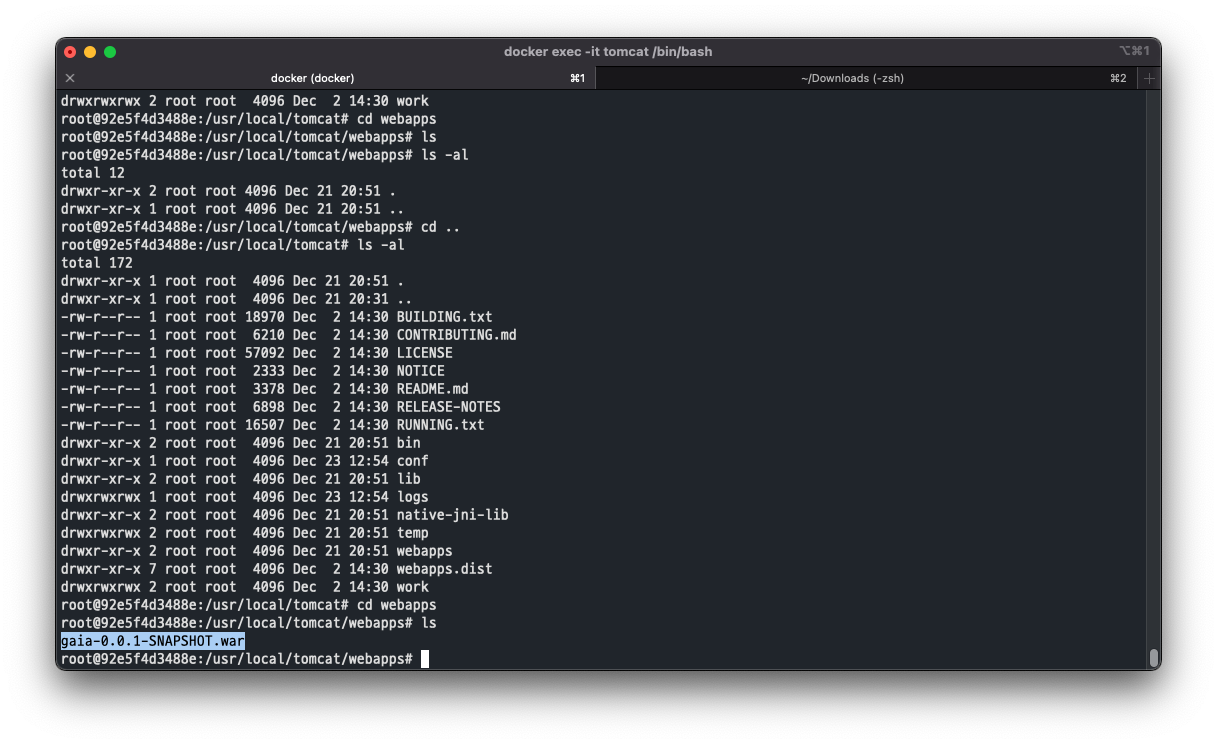Switch to the ~/Downloads (-zsh) tab
The width and height of the screenshot is (1217, 744).
[x=866, y=78]
